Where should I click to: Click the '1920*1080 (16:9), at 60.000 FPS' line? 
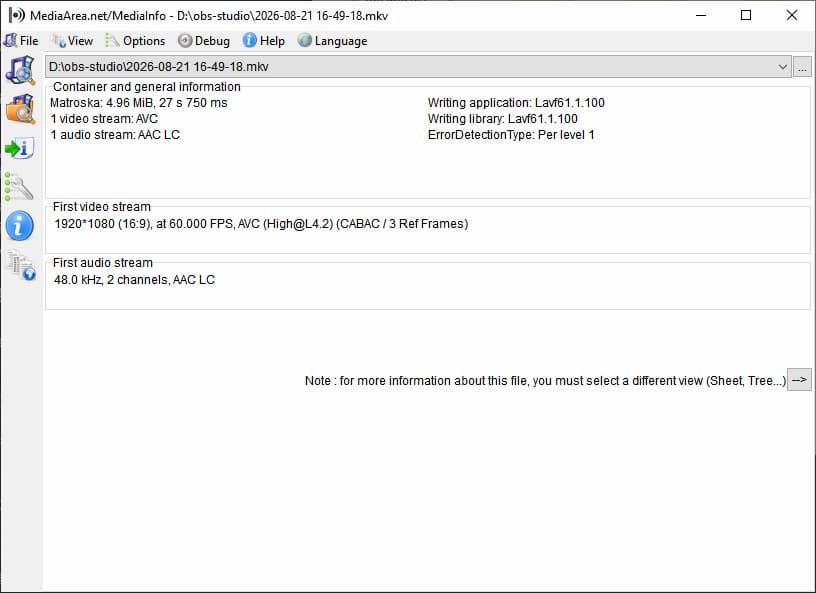[x=261, y=224]
